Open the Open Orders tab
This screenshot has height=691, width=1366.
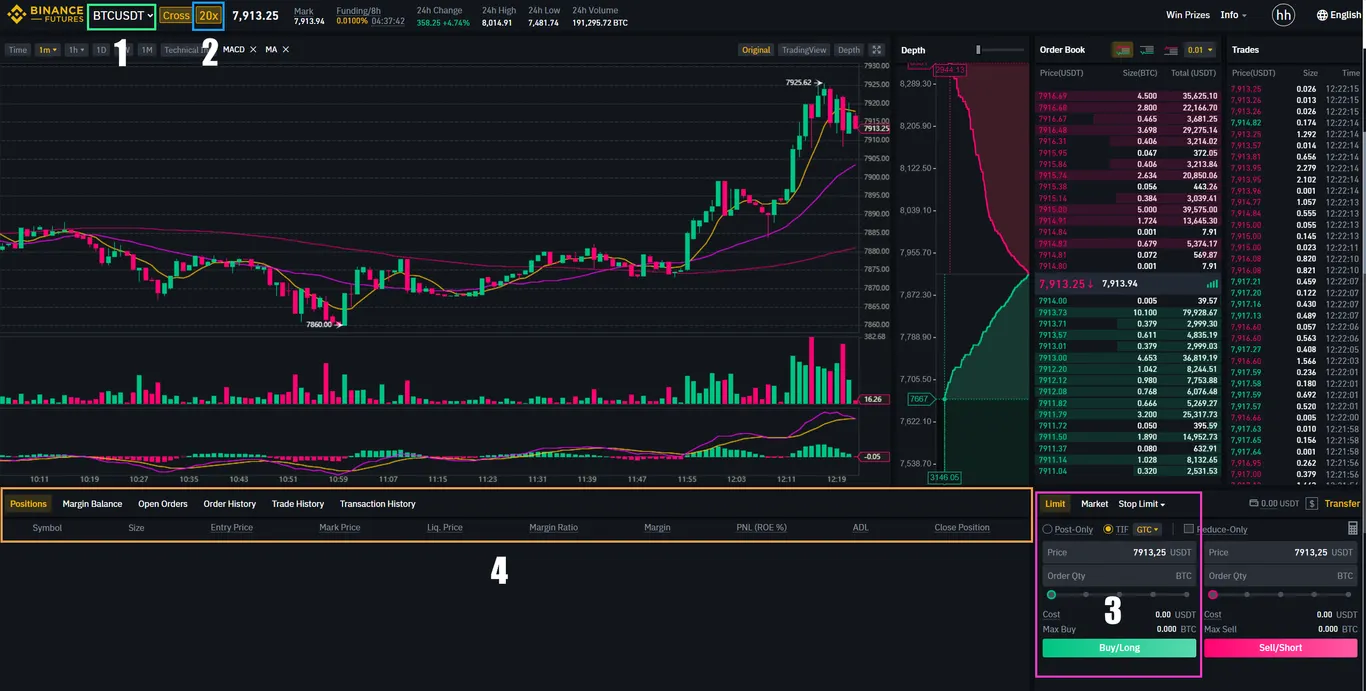(163, 504)
